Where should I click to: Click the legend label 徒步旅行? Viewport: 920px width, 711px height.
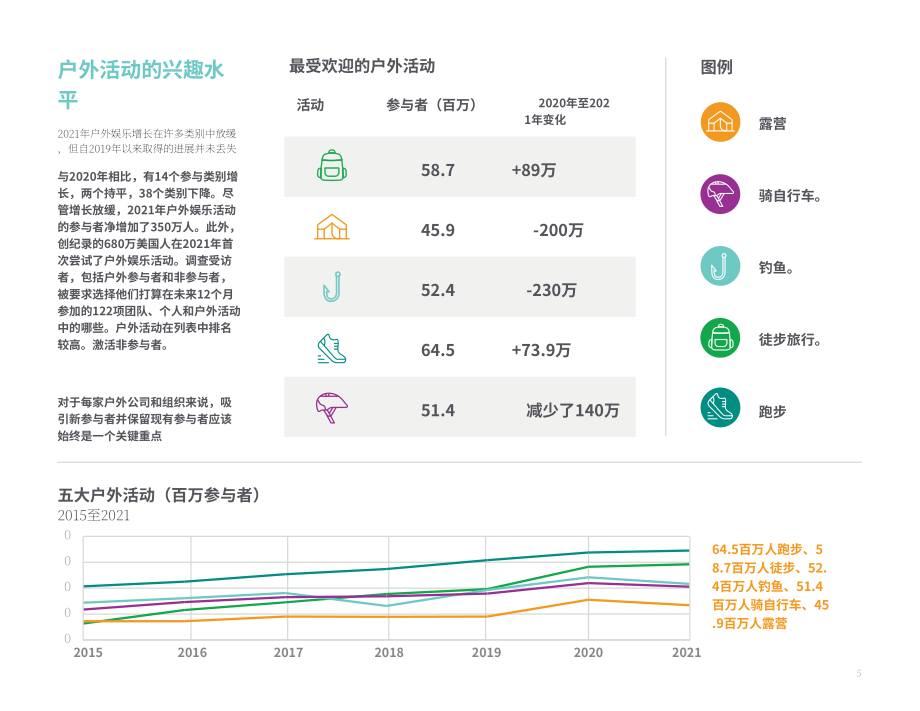(x=790, y=340)
